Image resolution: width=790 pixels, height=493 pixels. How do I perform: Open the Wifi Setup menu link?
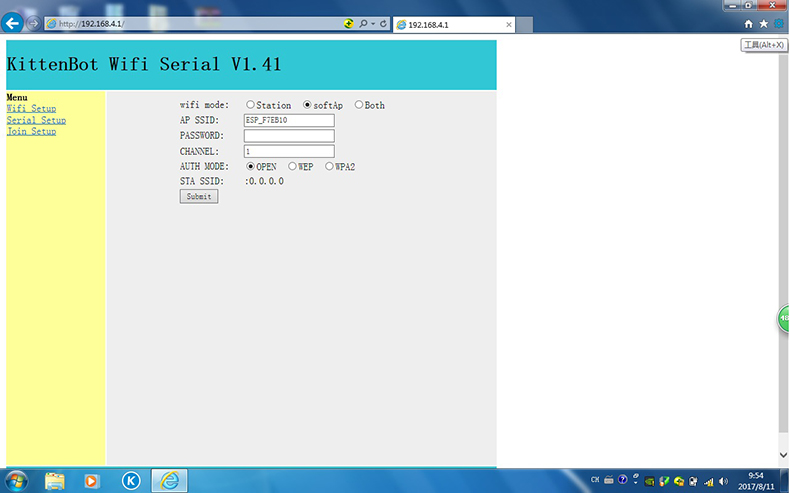tap(31, 108)
